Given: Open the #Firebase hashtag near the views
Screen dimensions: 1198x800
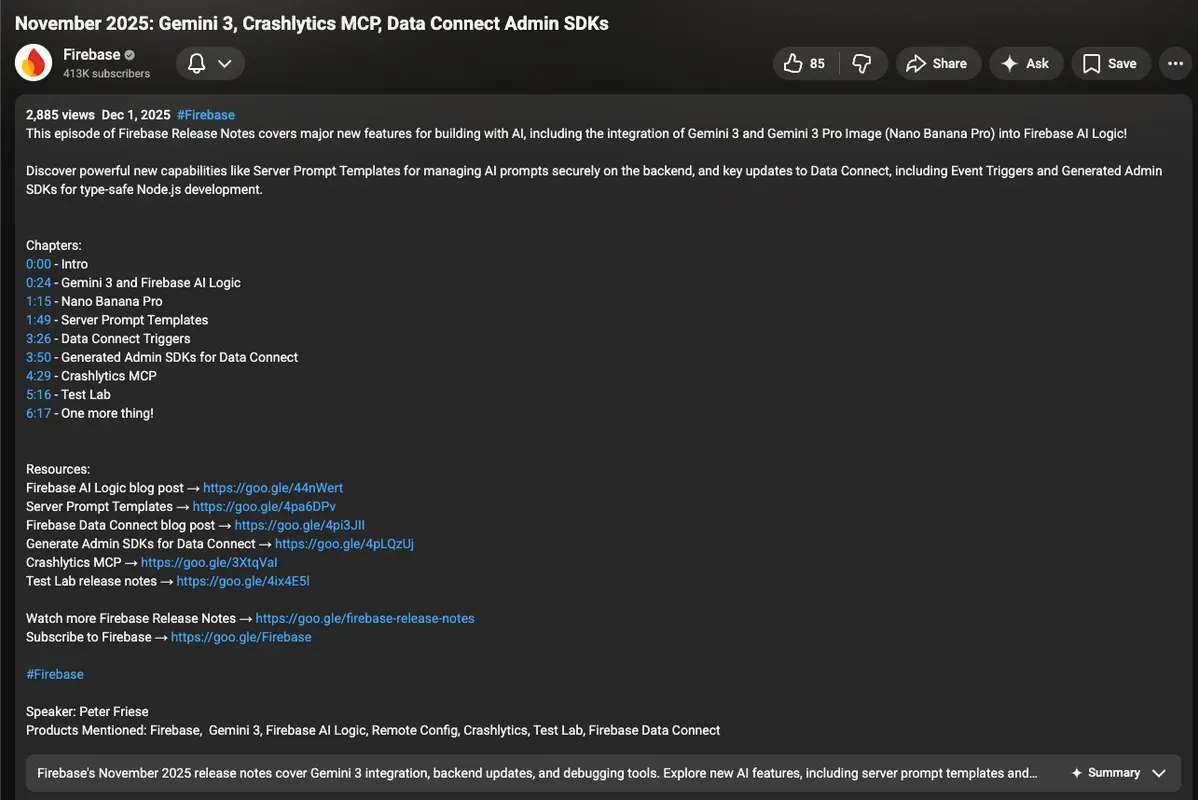Looking at the screenshot, I should coord(208,113).
